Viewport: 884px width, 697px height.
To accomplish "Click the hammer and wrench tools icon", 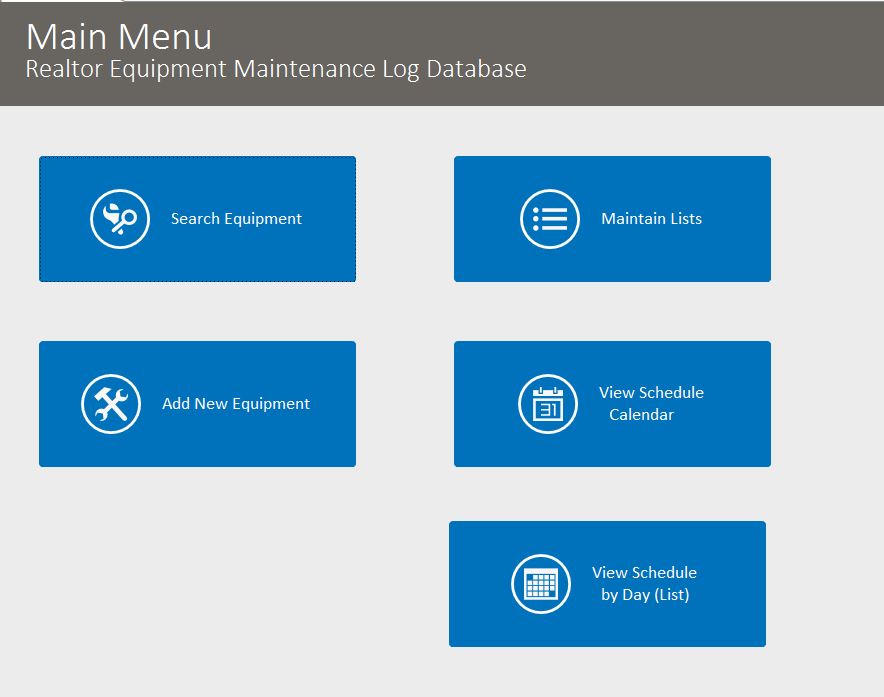I will (x=111, y=404).
